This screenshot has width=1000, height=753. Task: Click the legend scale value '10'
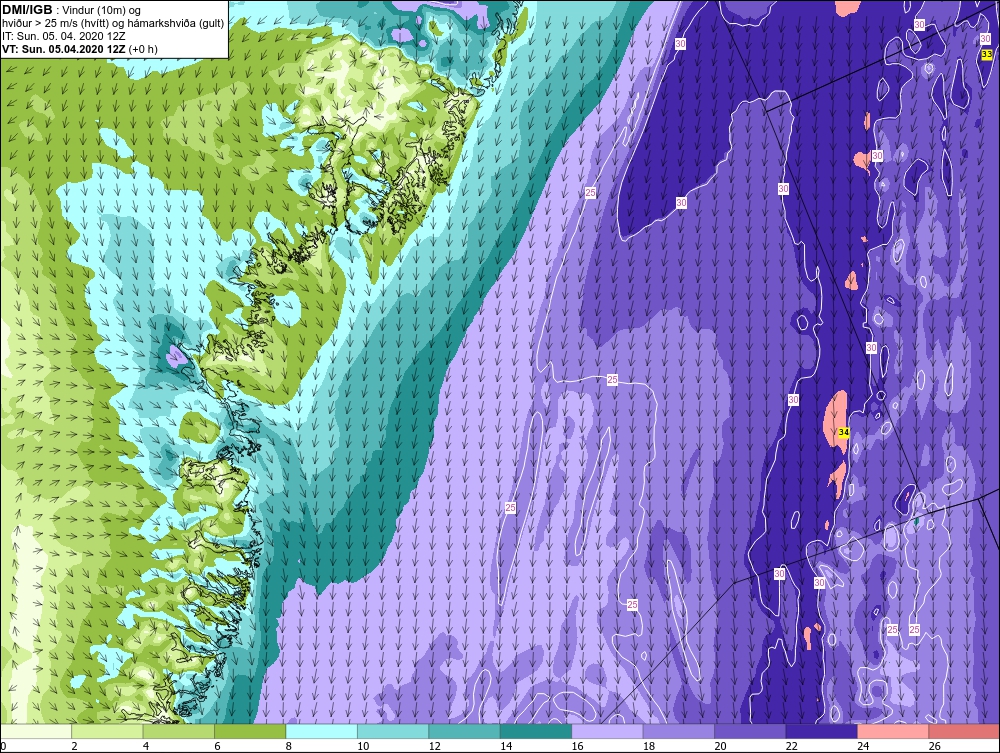click(x=363, y=746)
